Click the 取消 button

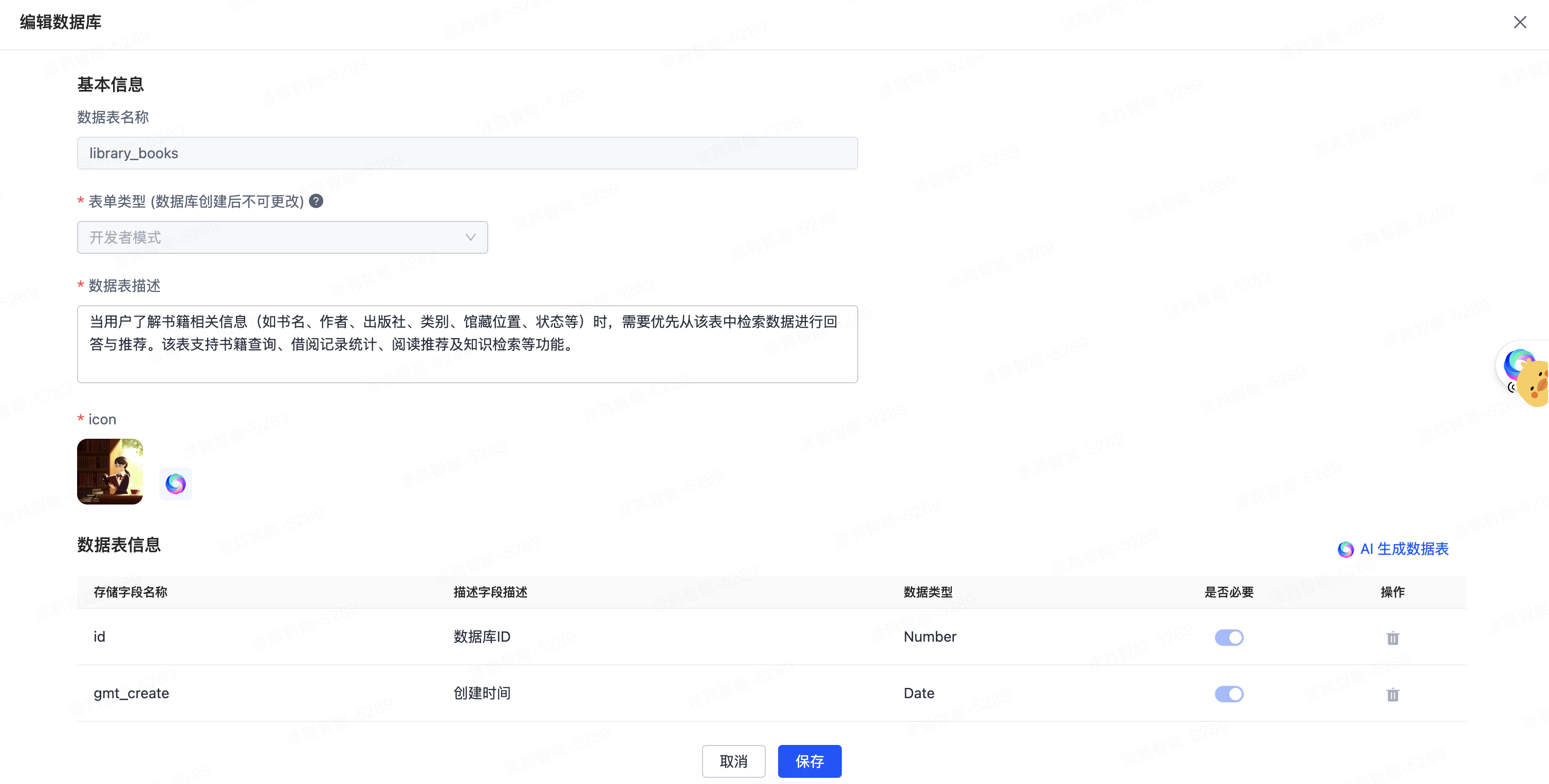coord(733,761)
